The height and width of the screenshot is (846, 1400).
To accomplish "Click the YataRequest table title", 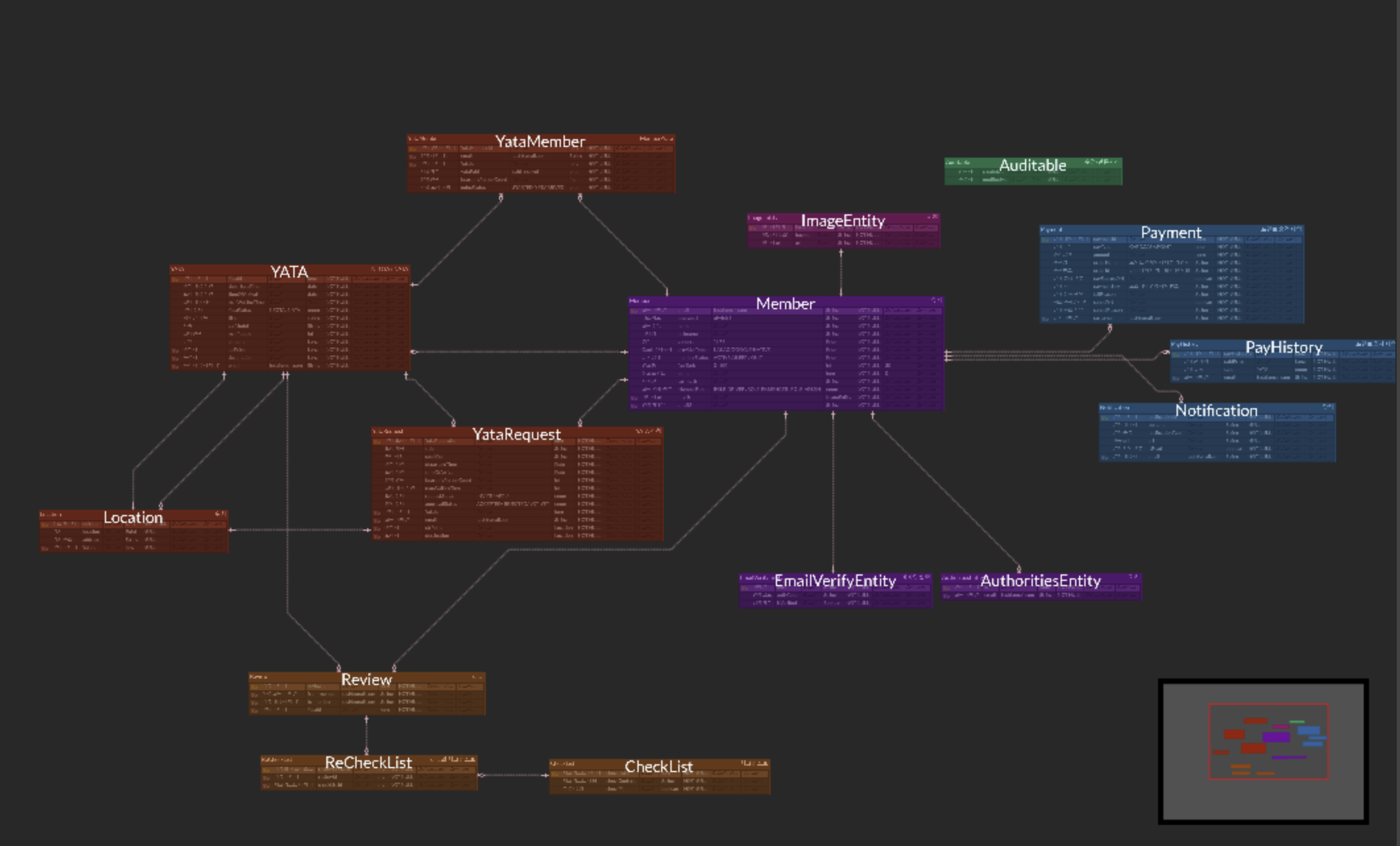I will pos(516,435).
